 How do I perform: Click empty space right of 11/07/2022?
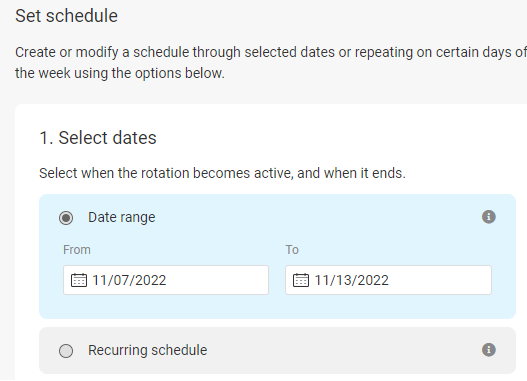[x=217, y=280]
